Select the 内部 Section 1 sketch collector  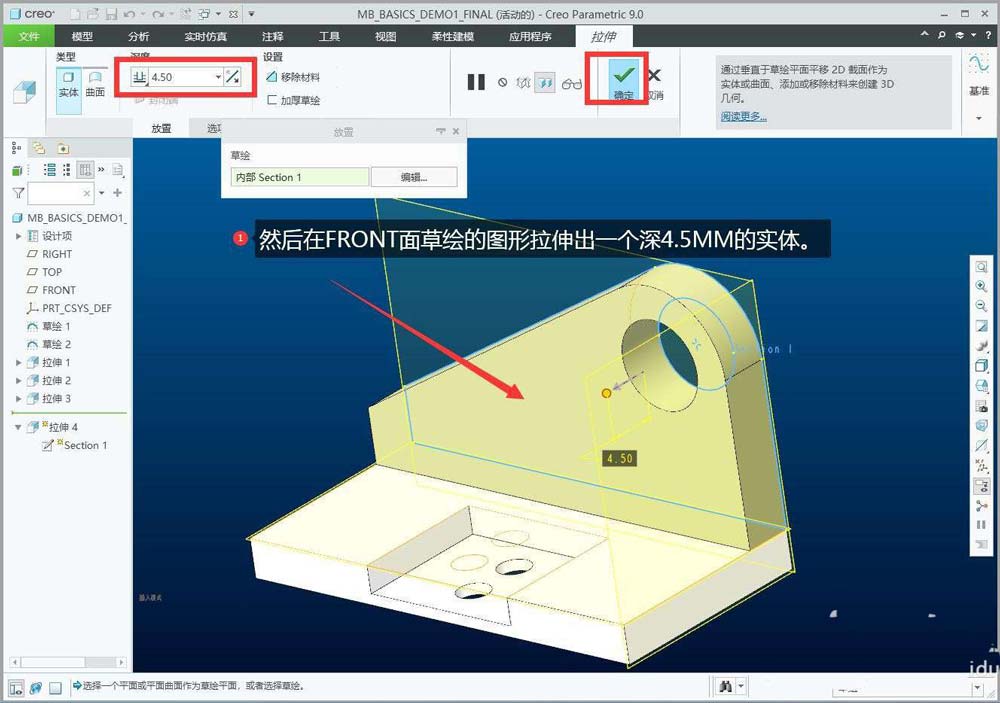point(300,177)
